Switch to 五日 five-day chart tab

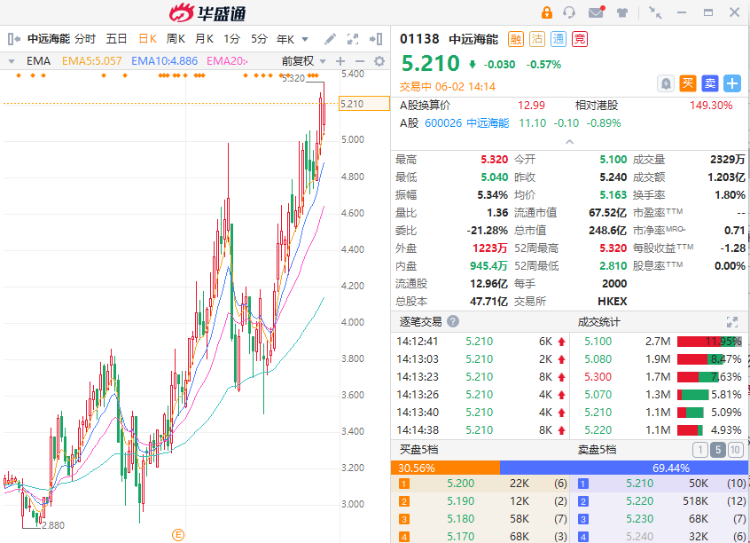pos(116,39)
